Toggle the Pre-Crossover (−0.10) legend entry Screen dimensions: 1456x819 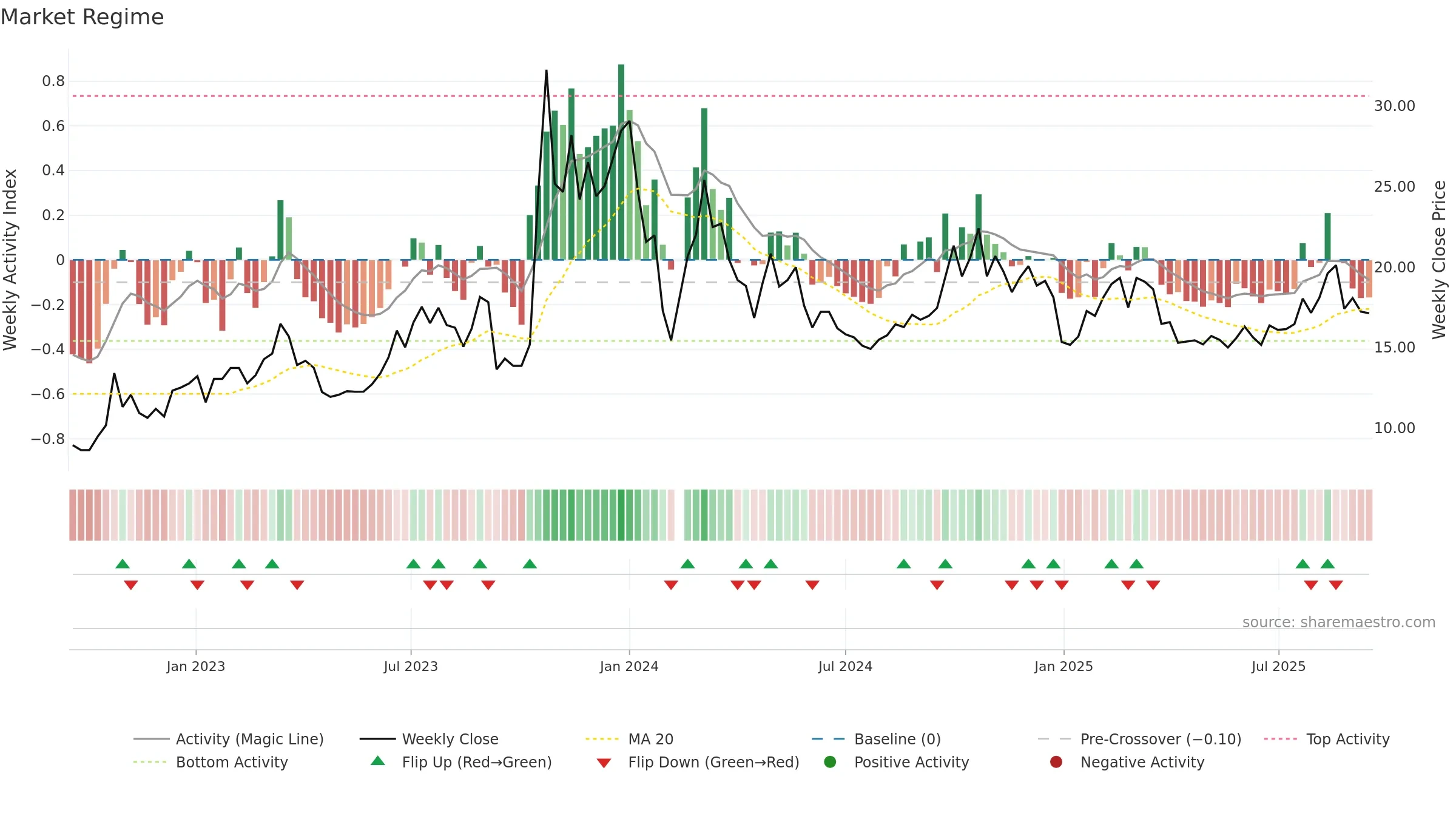pos(1139,739)
